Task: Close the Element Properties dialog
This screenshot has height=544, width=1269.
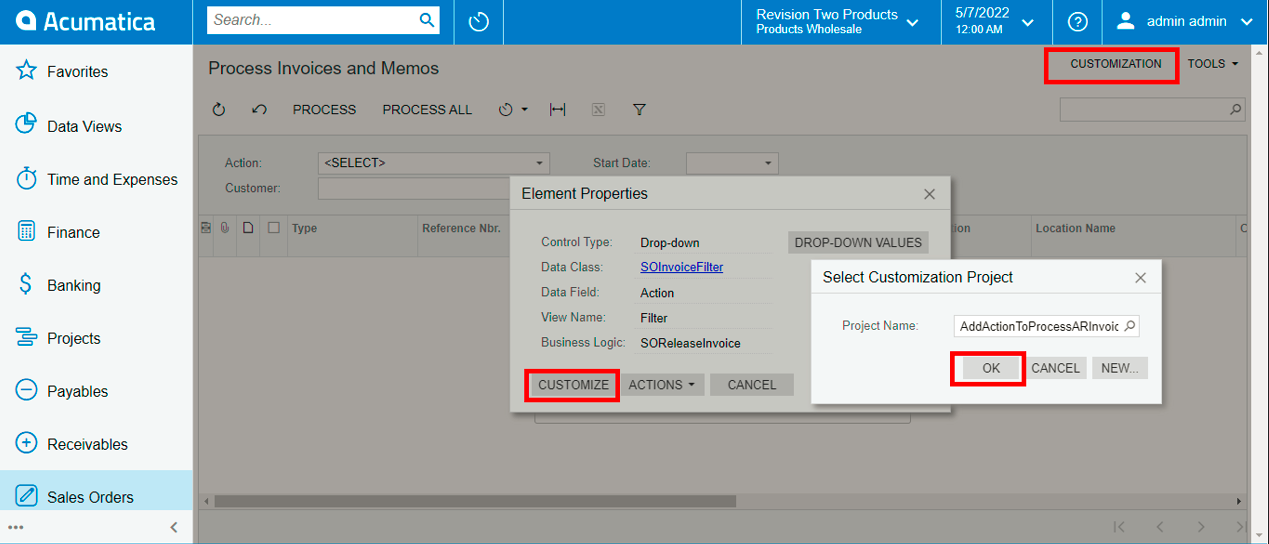Action: (929, 194)
